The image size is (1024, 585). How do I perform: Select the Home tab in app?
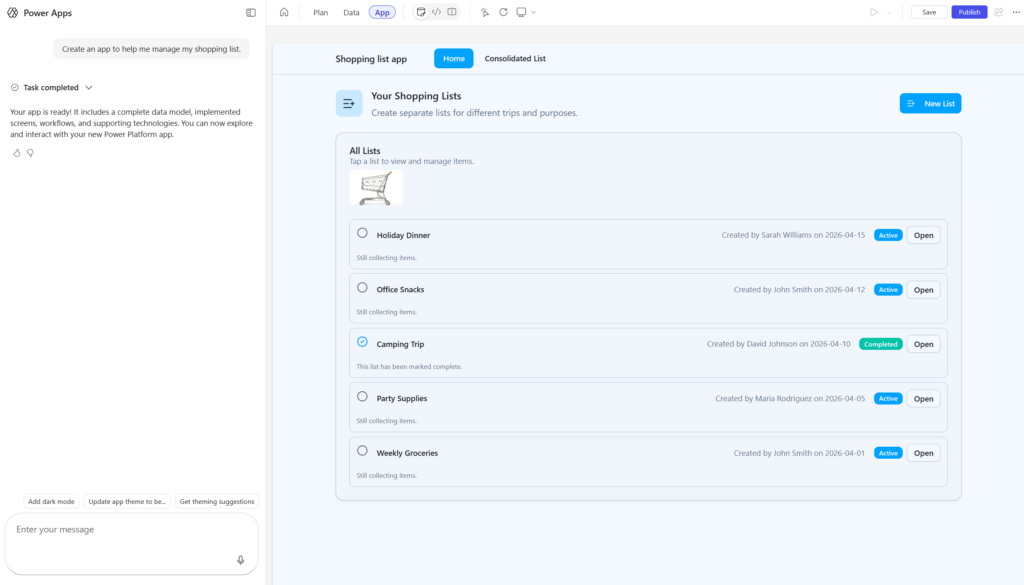pyautogui.click(x=454, y=58)
